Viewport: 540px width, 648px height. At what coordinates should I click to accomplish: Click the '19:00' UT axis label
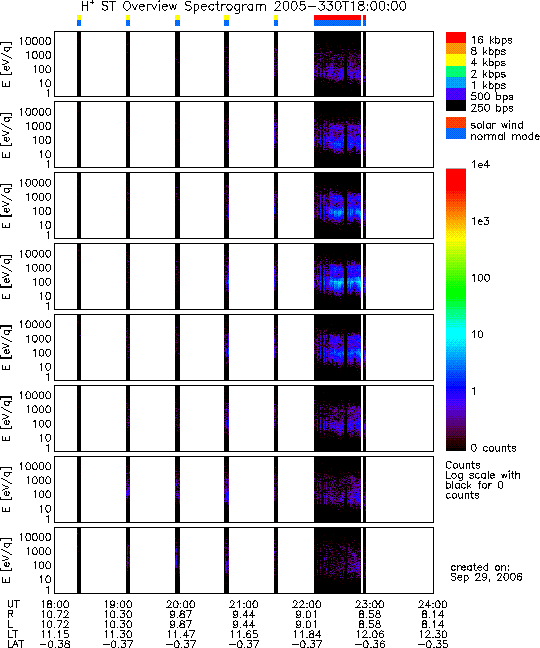tap(118, 604)
